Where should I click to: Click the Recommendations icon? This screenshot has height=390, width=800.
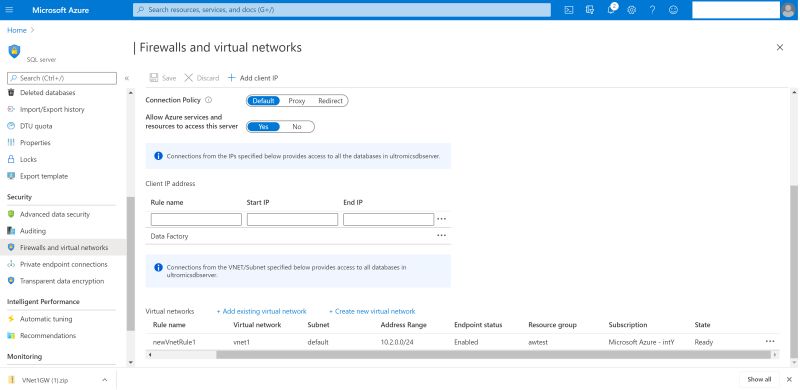tap(11, 336)
